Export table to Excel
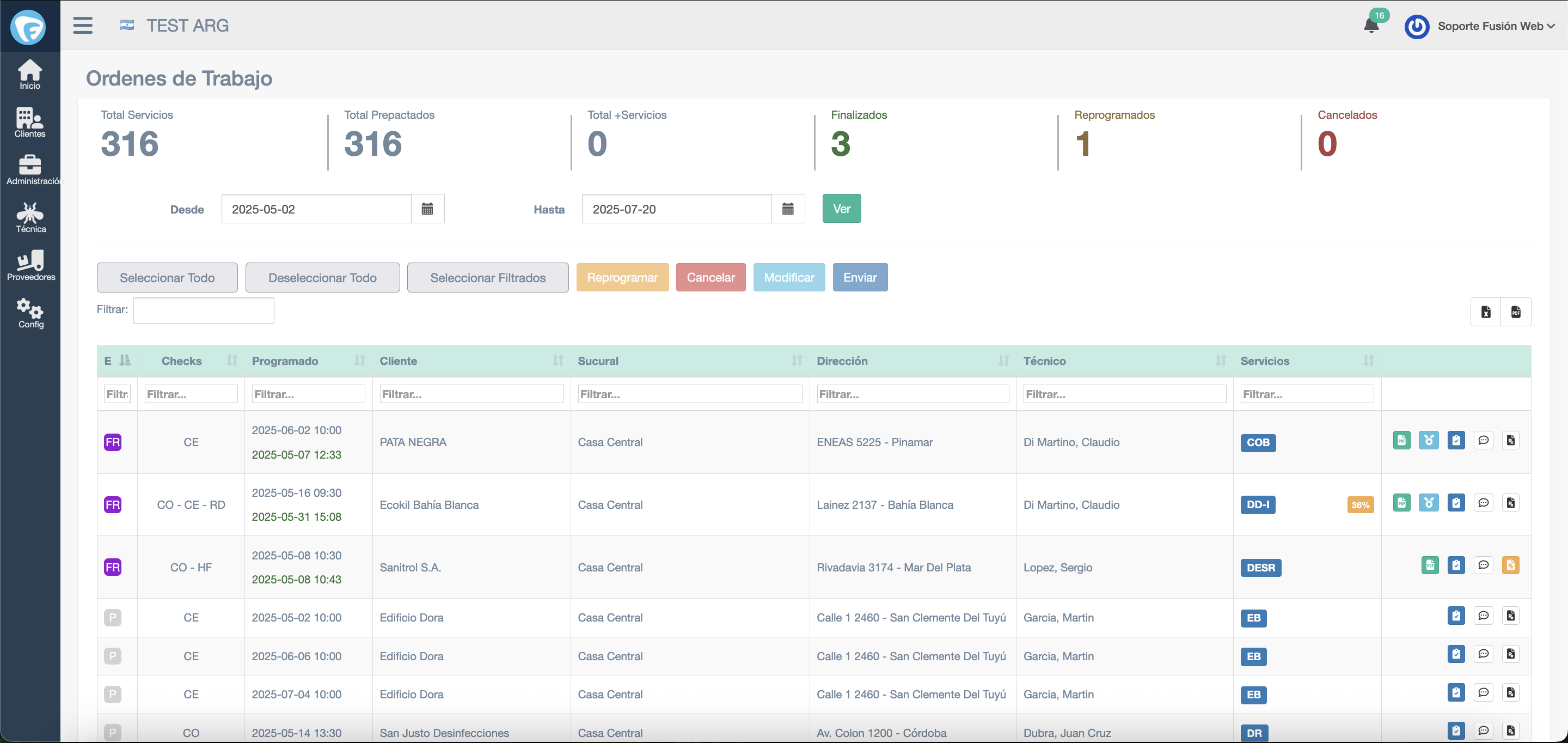The width and height of the screenshot is (1568, 743). pyautogui.click(x=1485, y=312)
